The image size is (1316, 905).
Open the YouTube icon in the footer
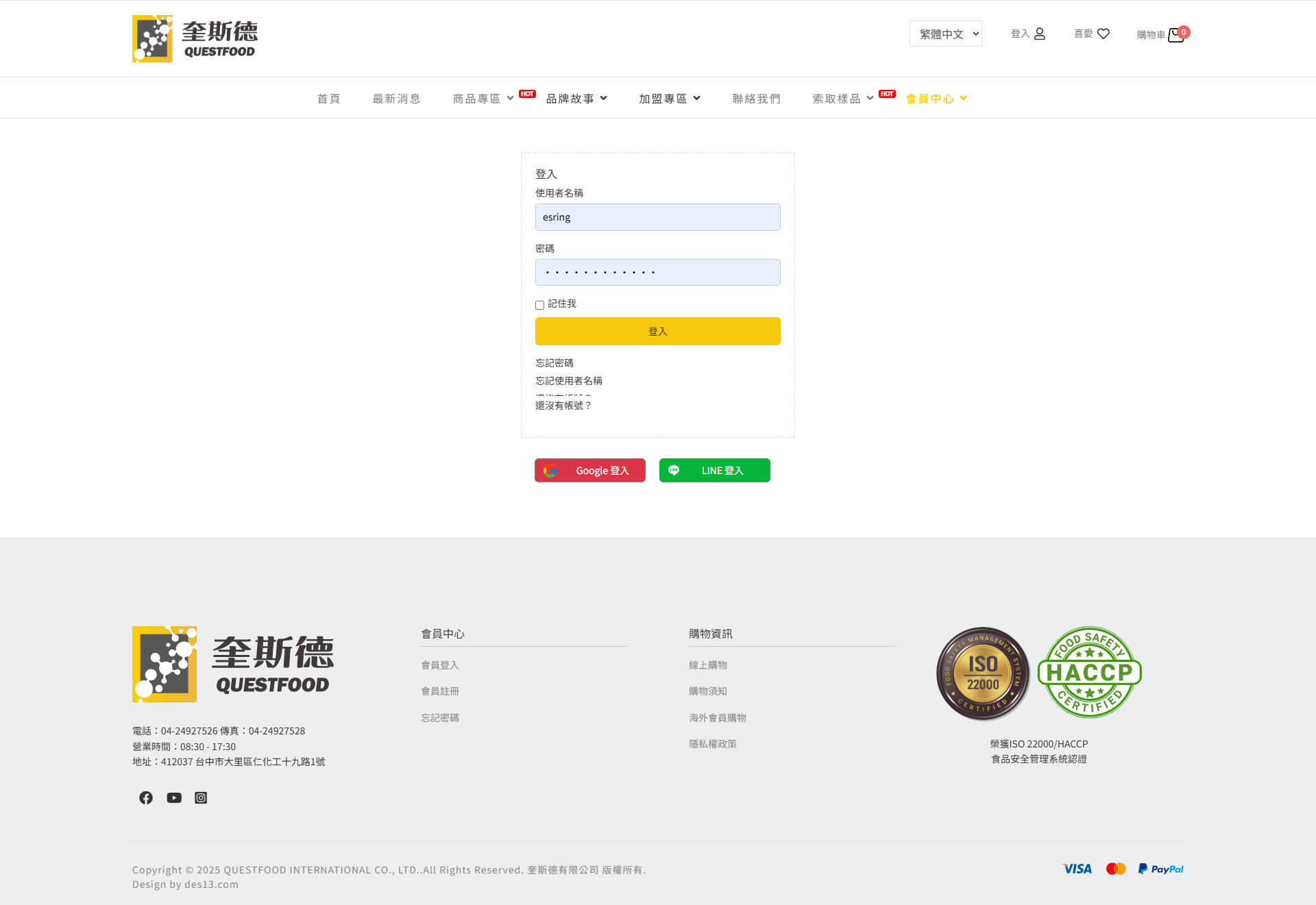pyautogui.click(x=174, y=797)
